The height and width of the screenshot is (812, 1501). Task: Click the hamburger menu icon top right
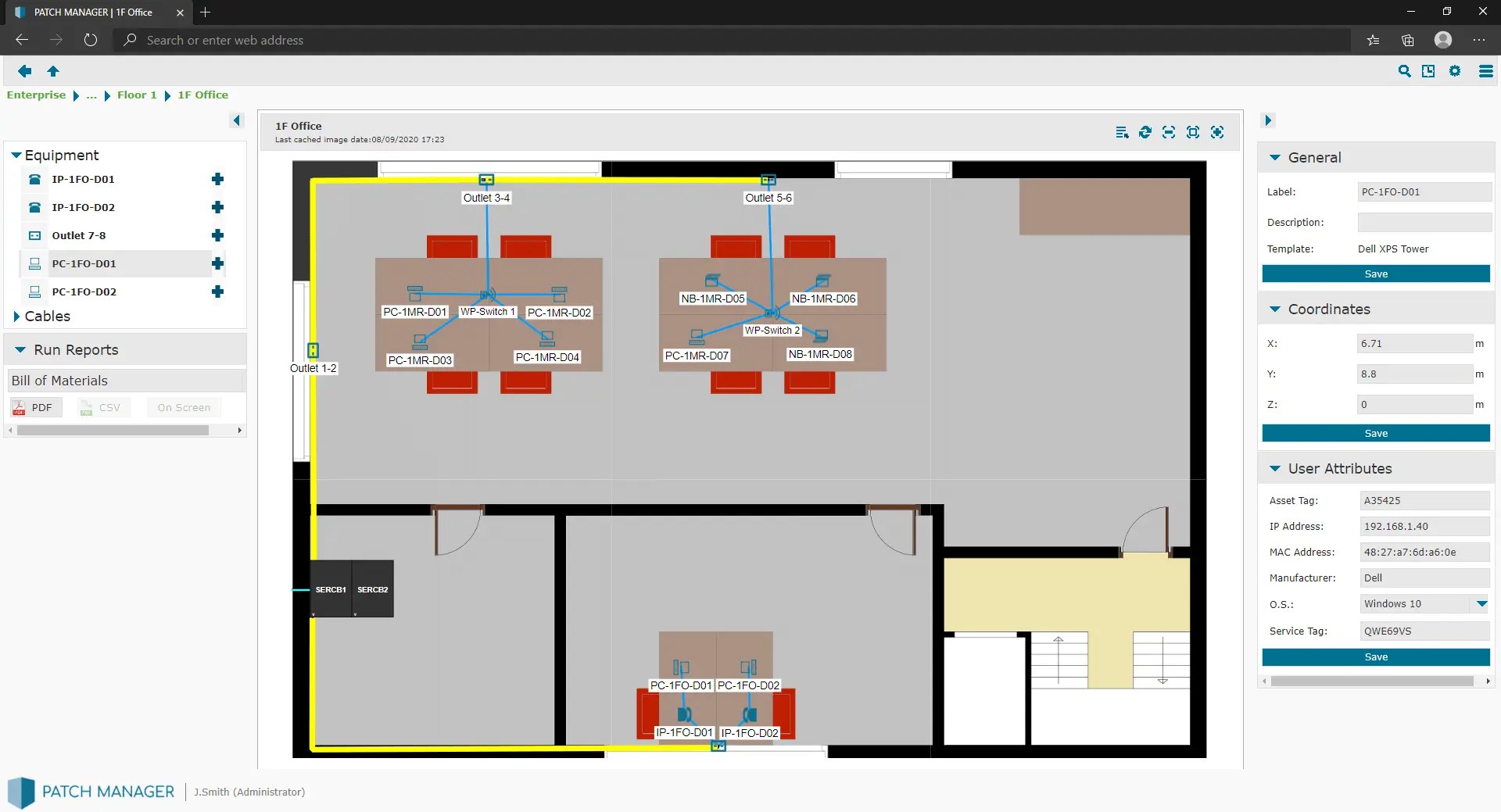click(x=1485, y=70)
